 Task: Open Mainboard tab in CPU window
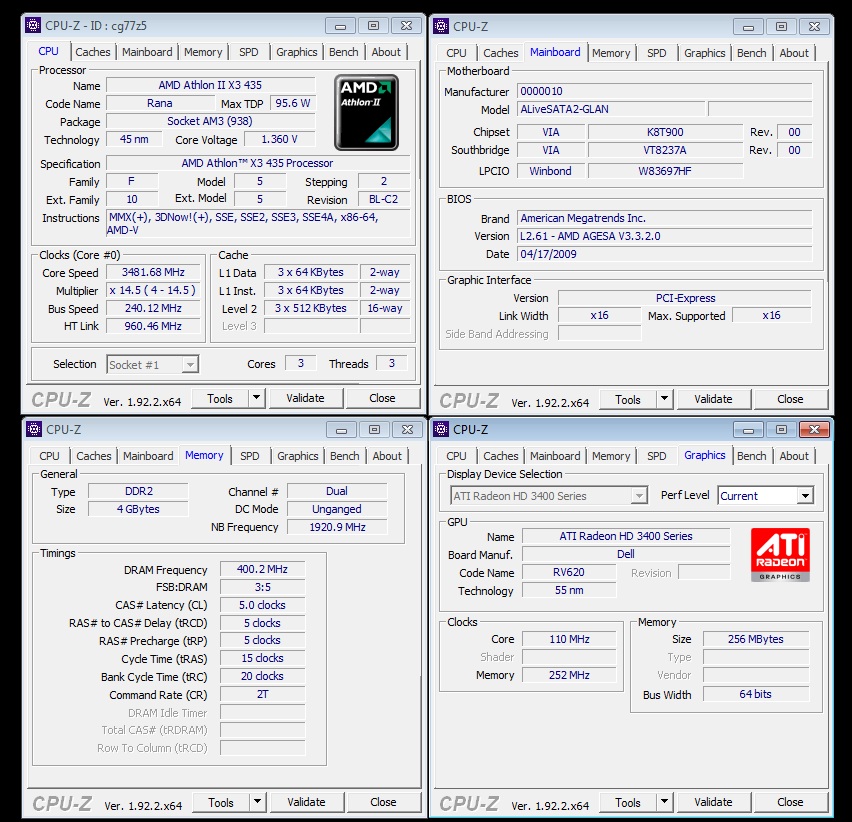pos(147,52)
